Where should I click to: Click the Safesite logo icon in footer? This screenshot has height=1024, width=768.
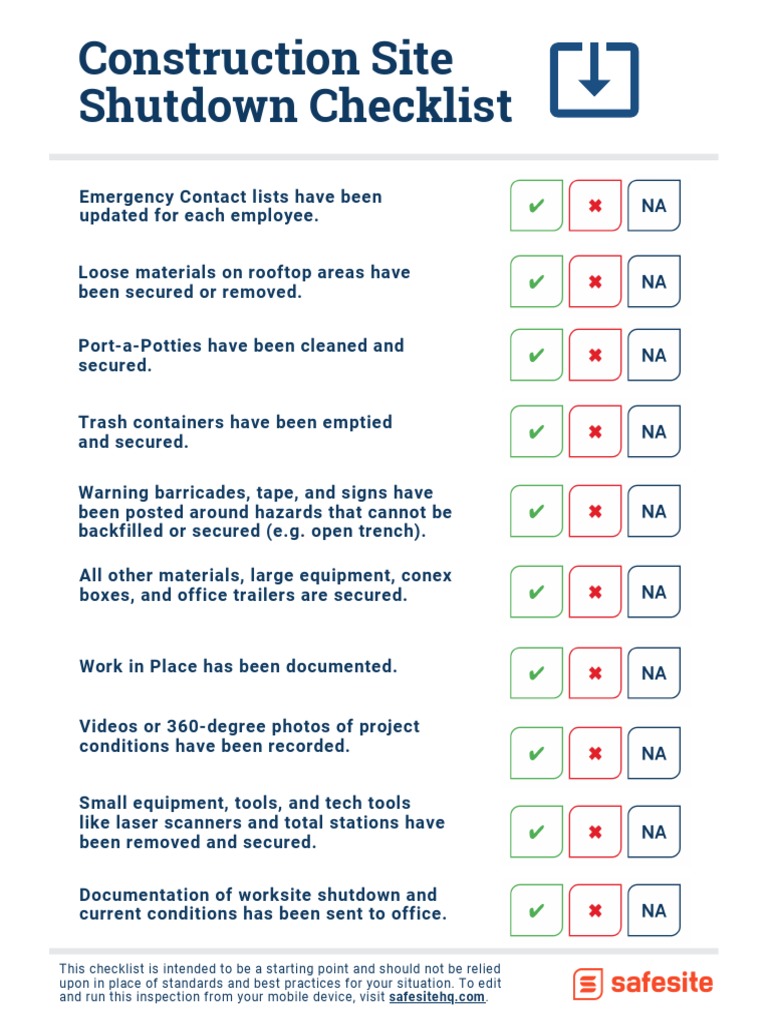click(588, 984)
